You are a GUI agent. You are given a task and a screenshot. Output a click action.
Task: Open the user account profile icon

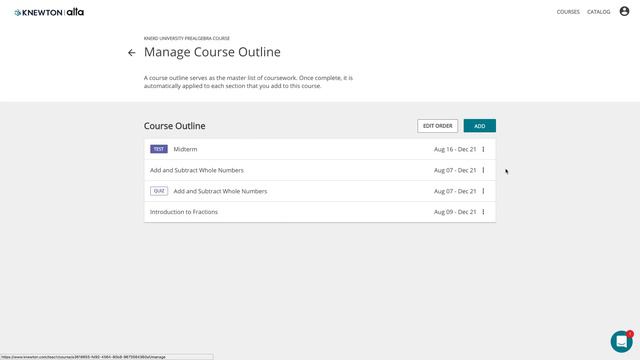click(624, 11)
